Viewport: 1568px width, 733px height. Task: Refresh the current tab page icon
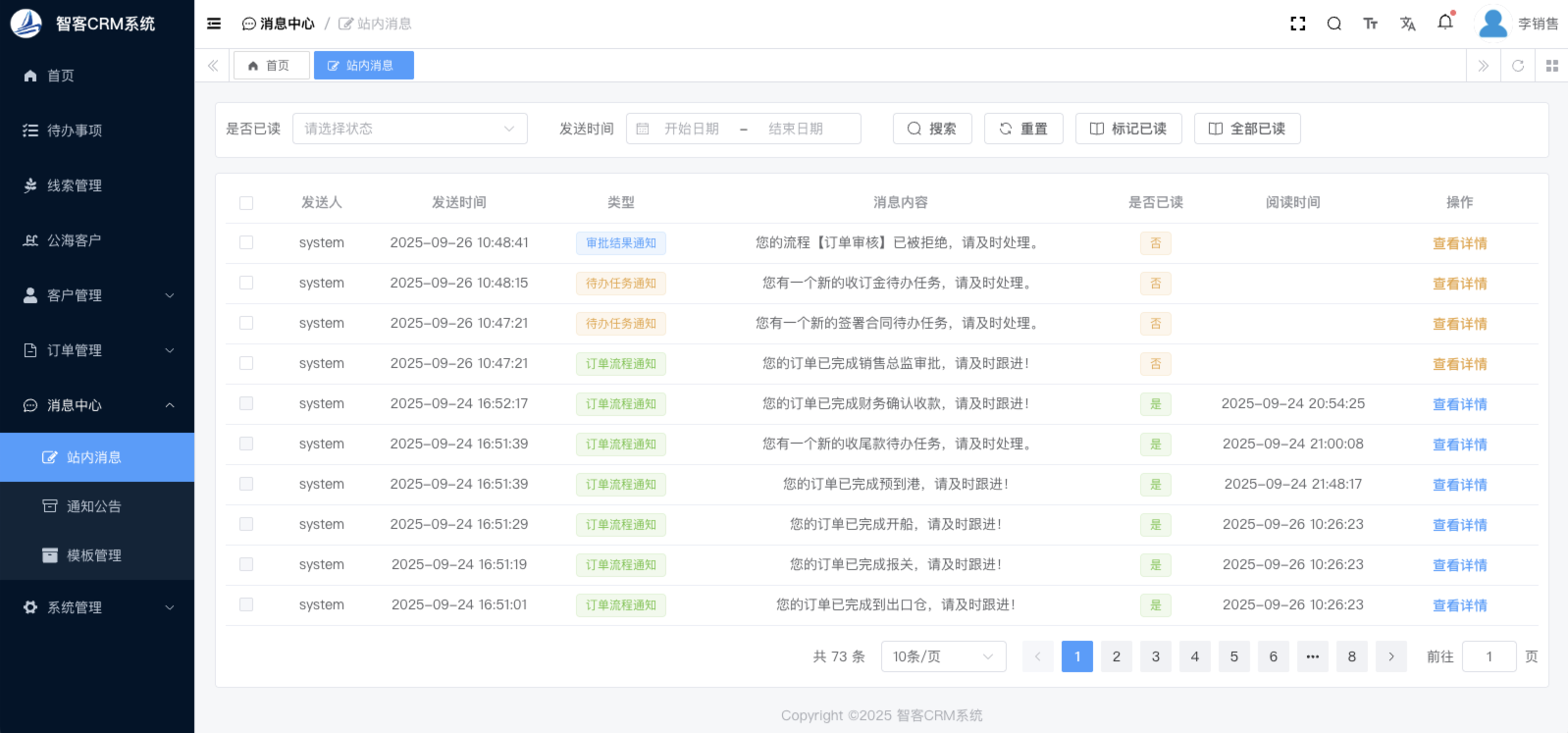pyautogui.click(x=1518, y=66)
